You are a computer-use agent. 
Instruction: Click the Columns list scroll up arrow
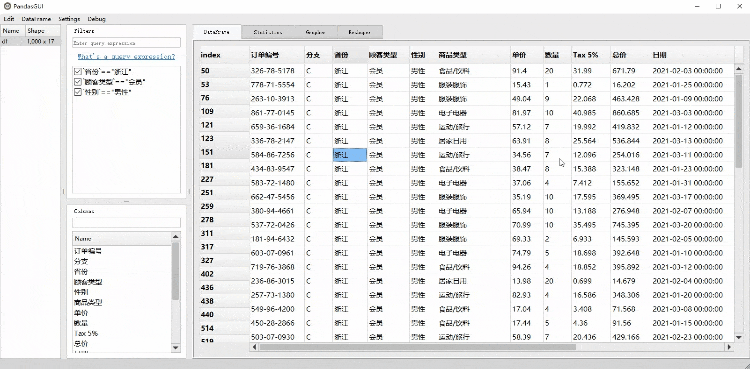coord(176,236)
